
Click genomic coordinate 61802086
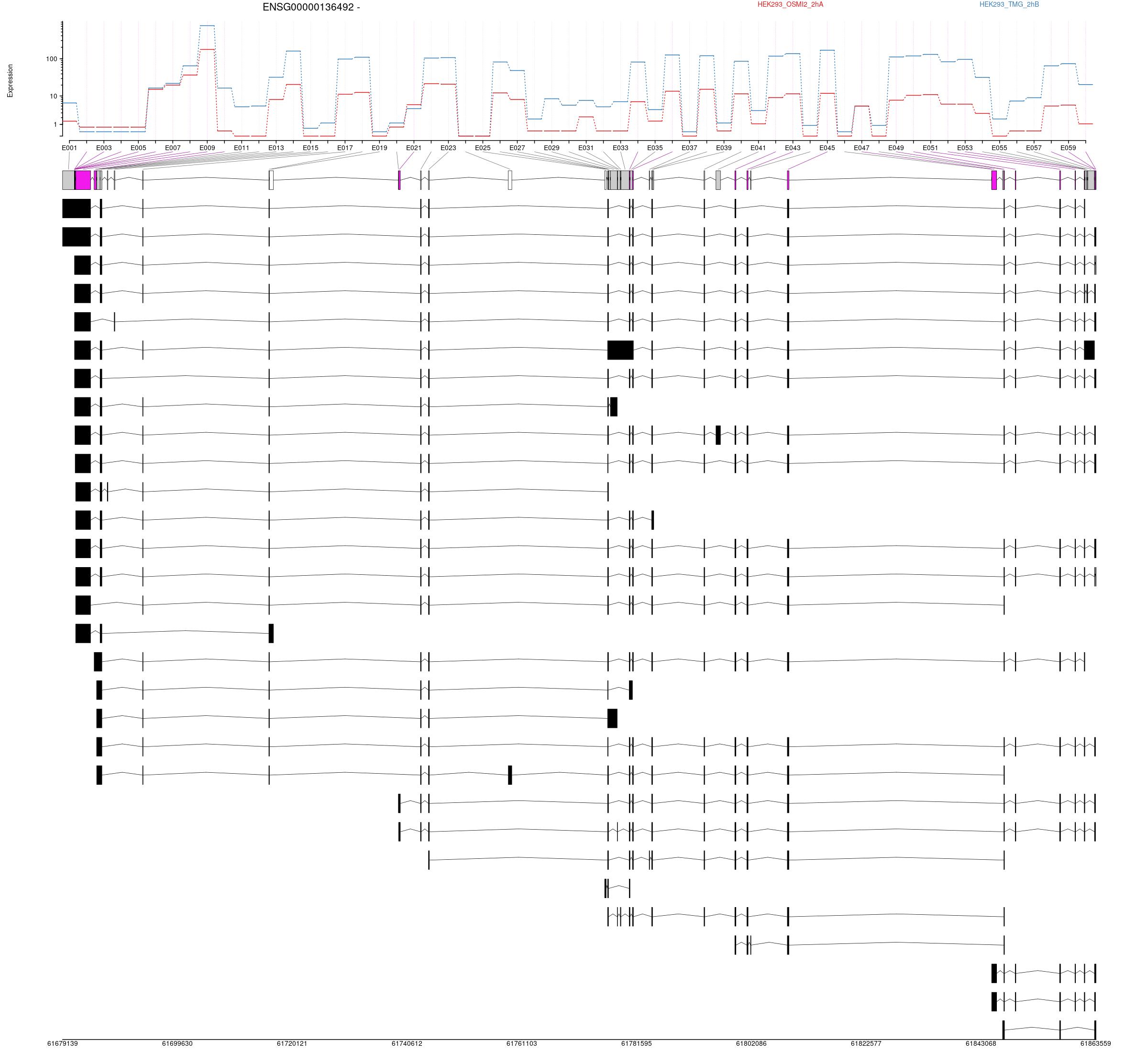(751, 1043)
